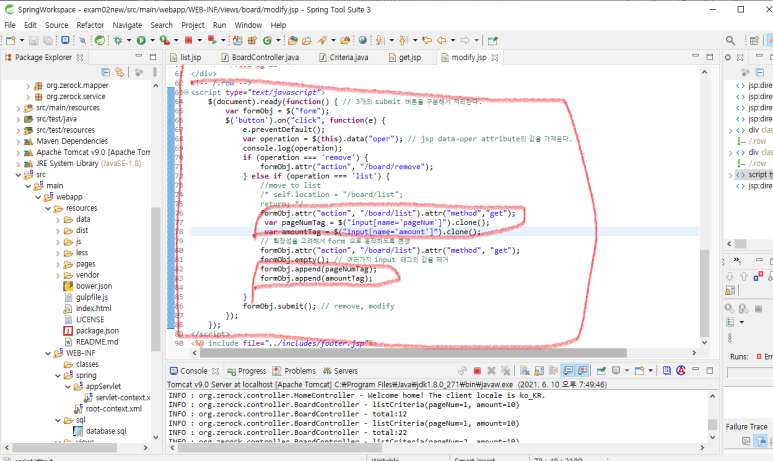Screen dimensions: 773x461
Task: Click the Clear Console icon
Action: coord(525,371)
